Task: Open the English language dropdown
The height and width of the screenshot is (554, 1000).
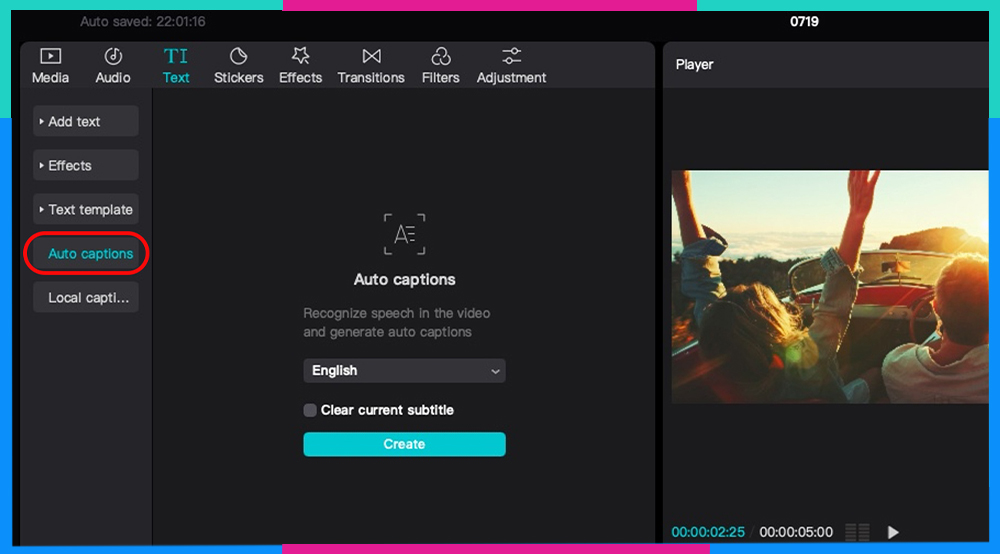Action: (404, 371)
